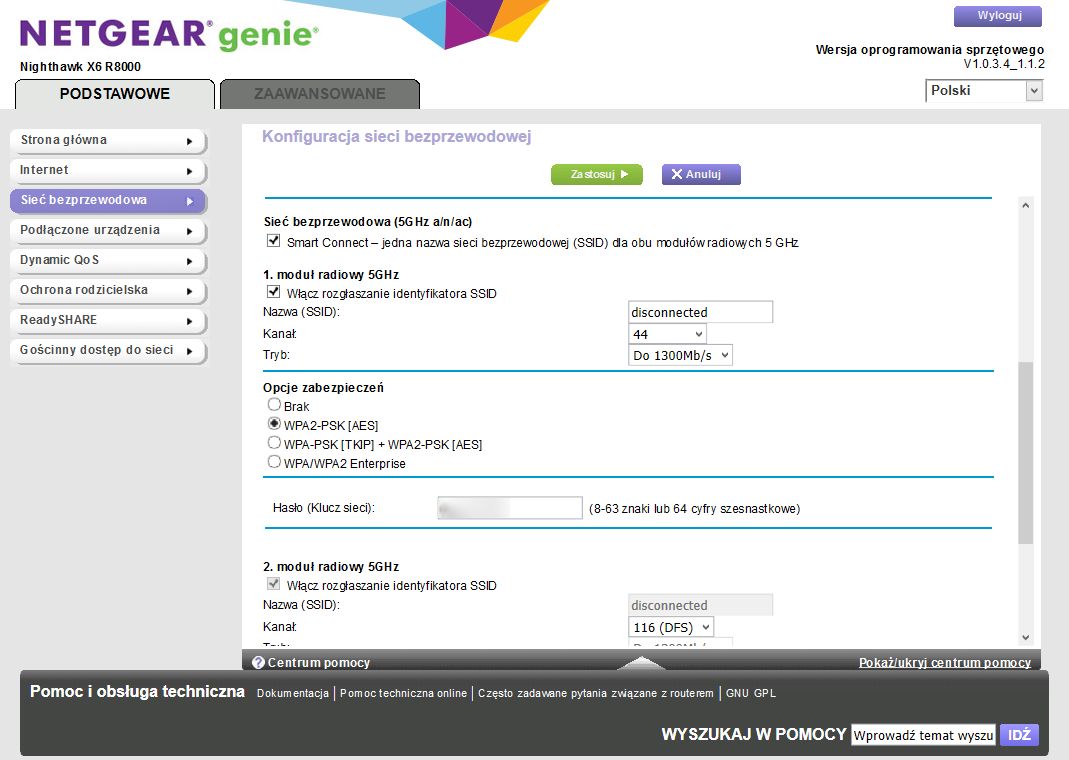Click the Zastosuj button

[x=597, y=174]
